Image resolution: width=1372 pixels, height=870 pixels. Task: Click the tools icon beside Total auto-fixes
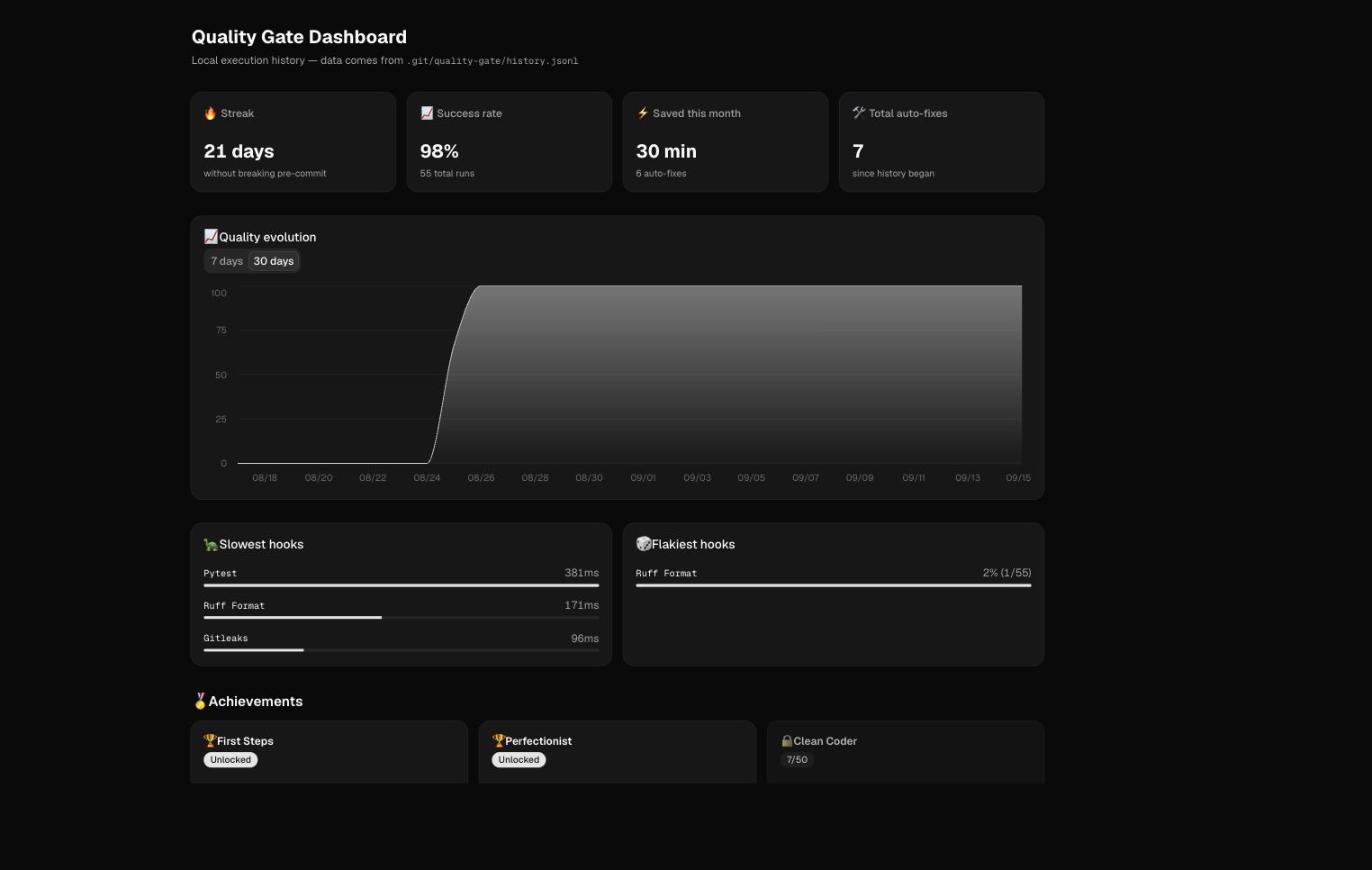point(859,113)
